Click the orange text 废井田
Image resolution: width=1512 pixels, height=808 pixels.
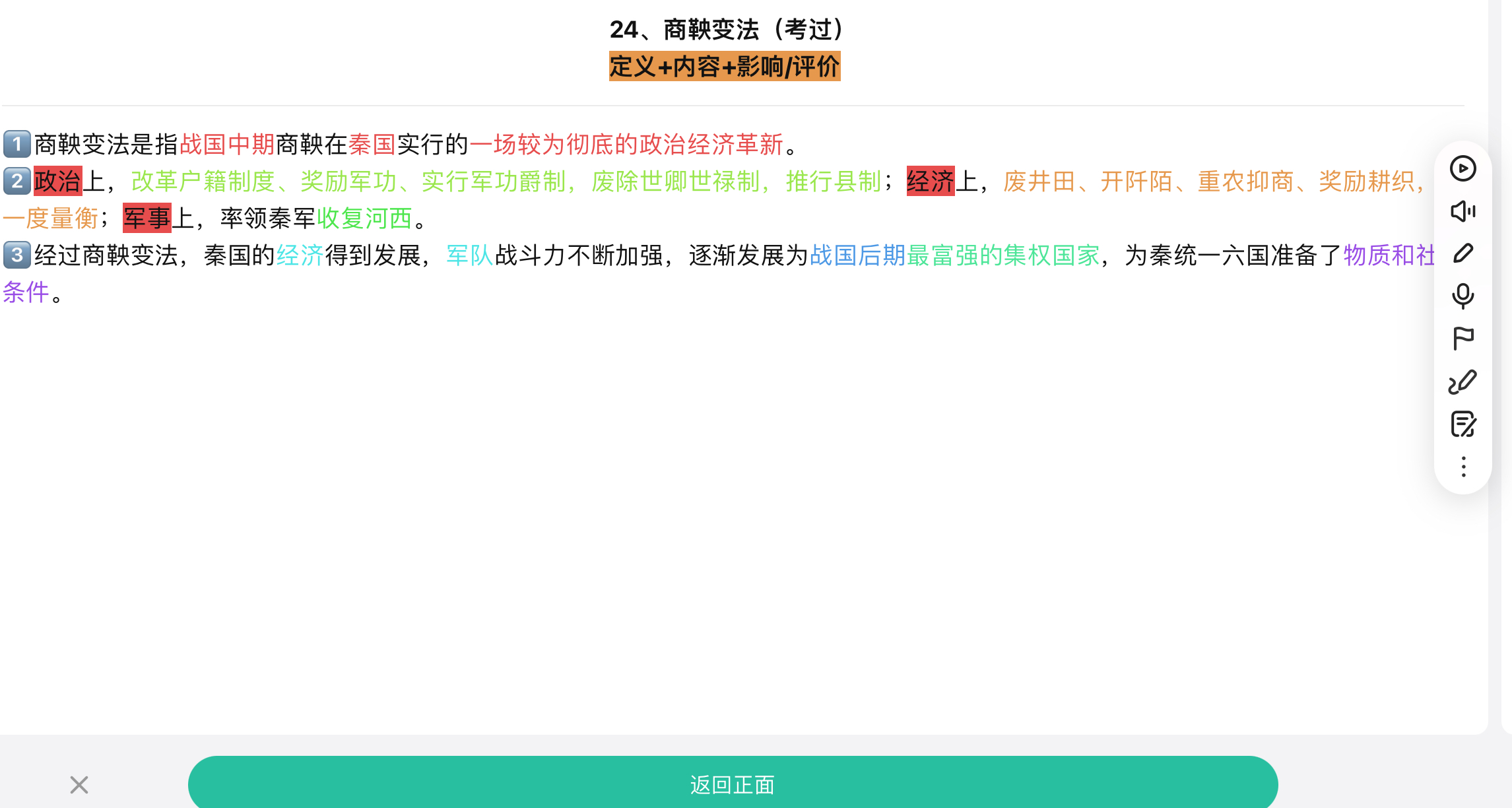pyautogui.click(x=1039, y=181)
